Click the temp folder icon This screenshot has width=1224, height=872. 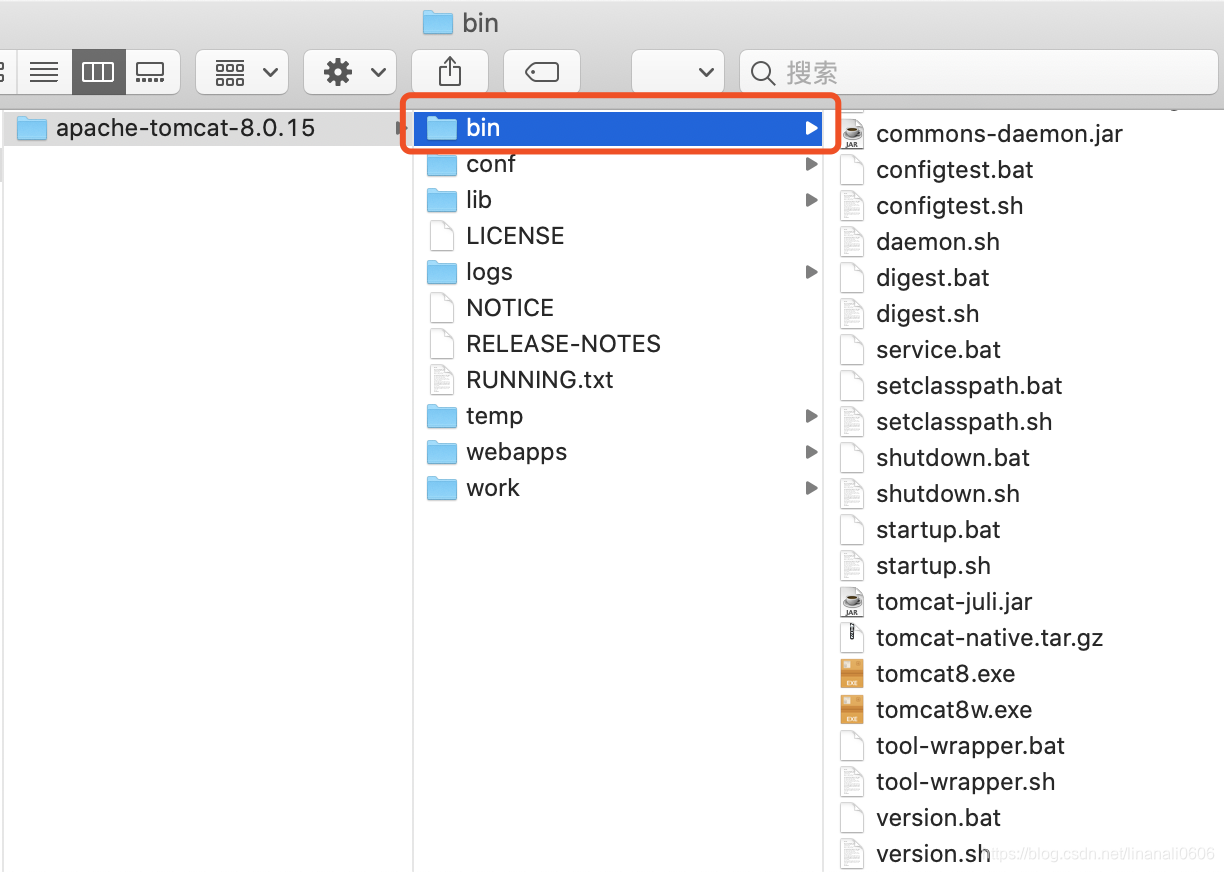tap(442, 416)
